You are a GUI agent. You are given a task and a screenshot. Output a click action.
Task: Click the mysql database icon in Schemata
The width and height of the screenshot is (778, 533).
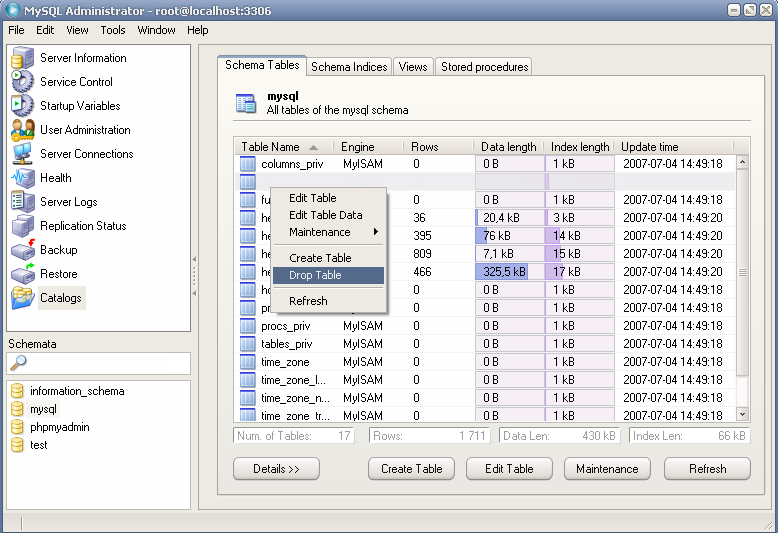coord(17,409)
